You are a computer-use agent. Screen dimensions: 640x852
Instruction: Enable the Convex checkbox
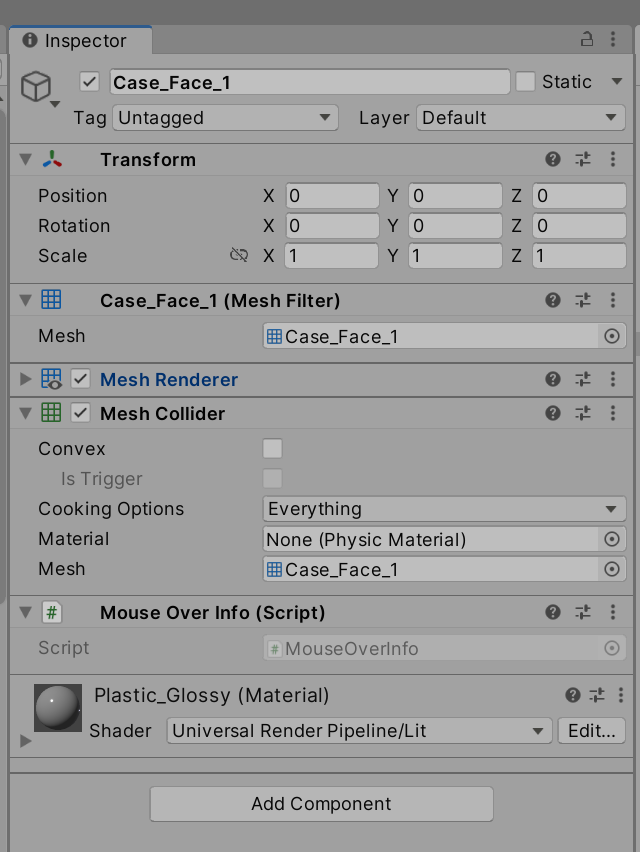pyautogui.click(x=272, y=448)
